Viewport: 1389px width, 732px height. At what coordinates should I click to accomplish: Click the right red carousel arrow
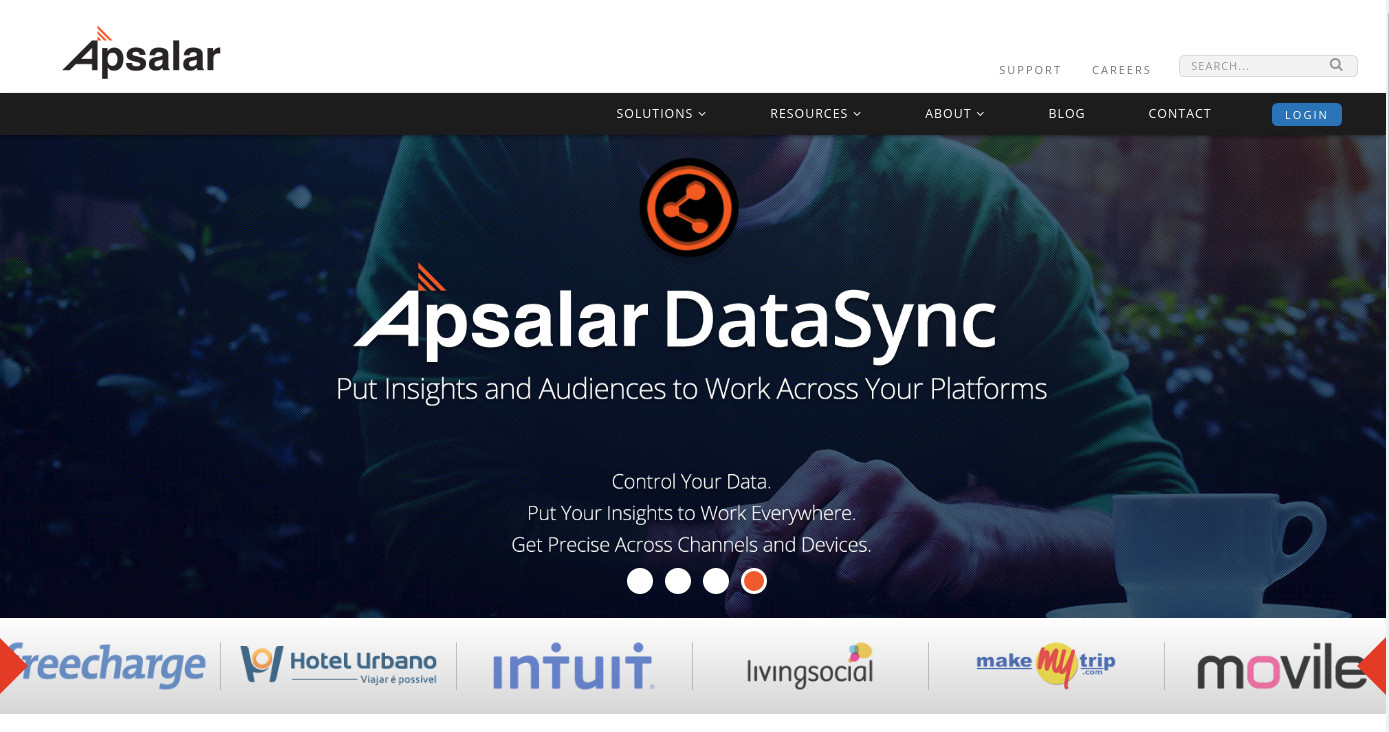(1376, 665)
